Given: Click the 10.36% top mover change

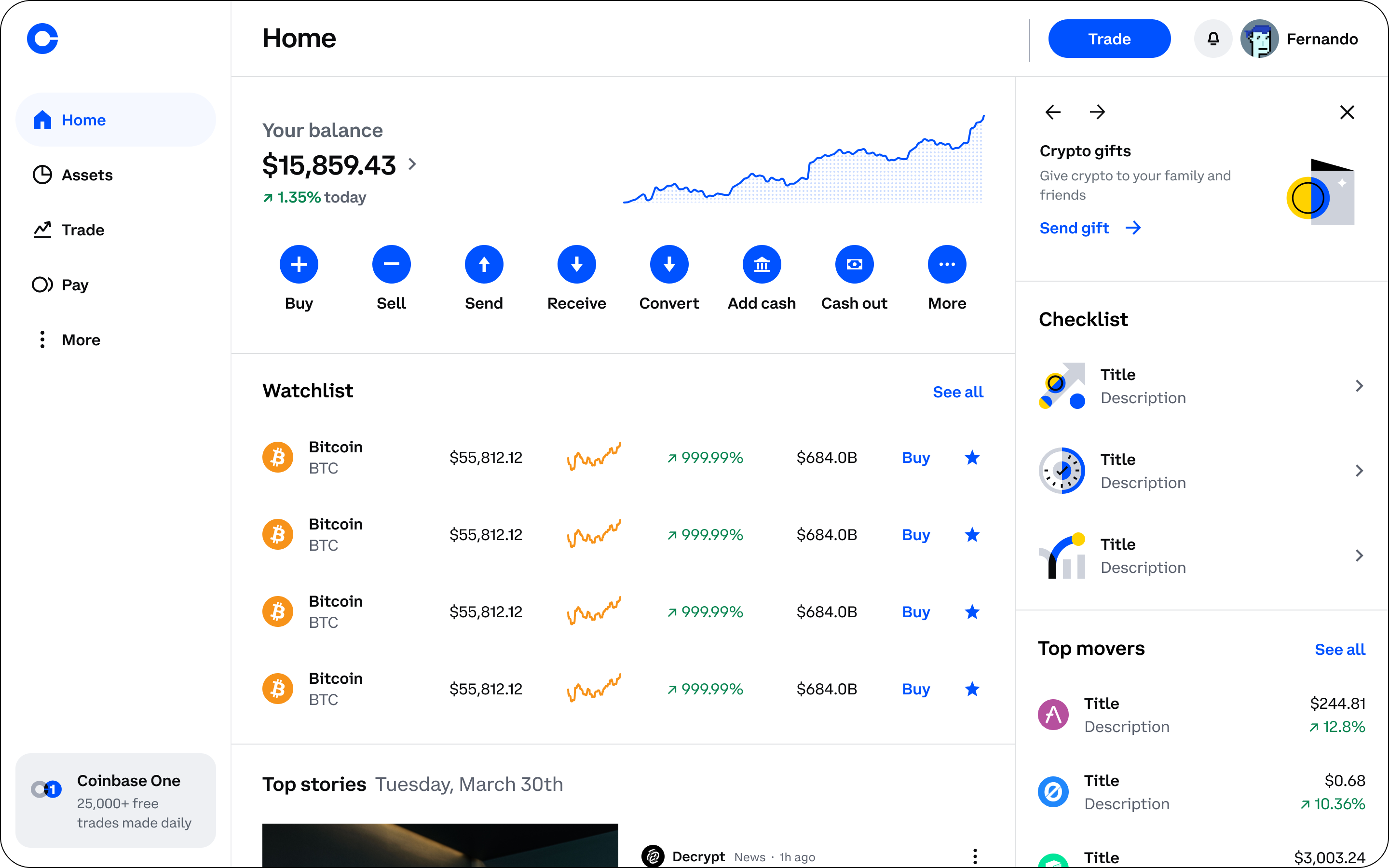Looking at the screenshot, I should tap(1333, 804).
